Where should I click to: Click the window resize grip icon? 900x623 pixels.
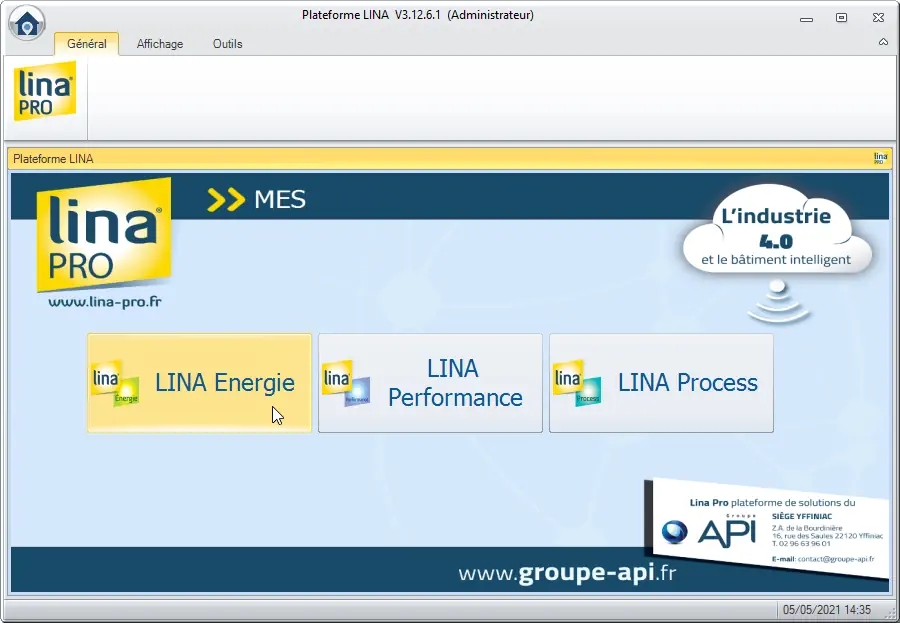point(890,613)
